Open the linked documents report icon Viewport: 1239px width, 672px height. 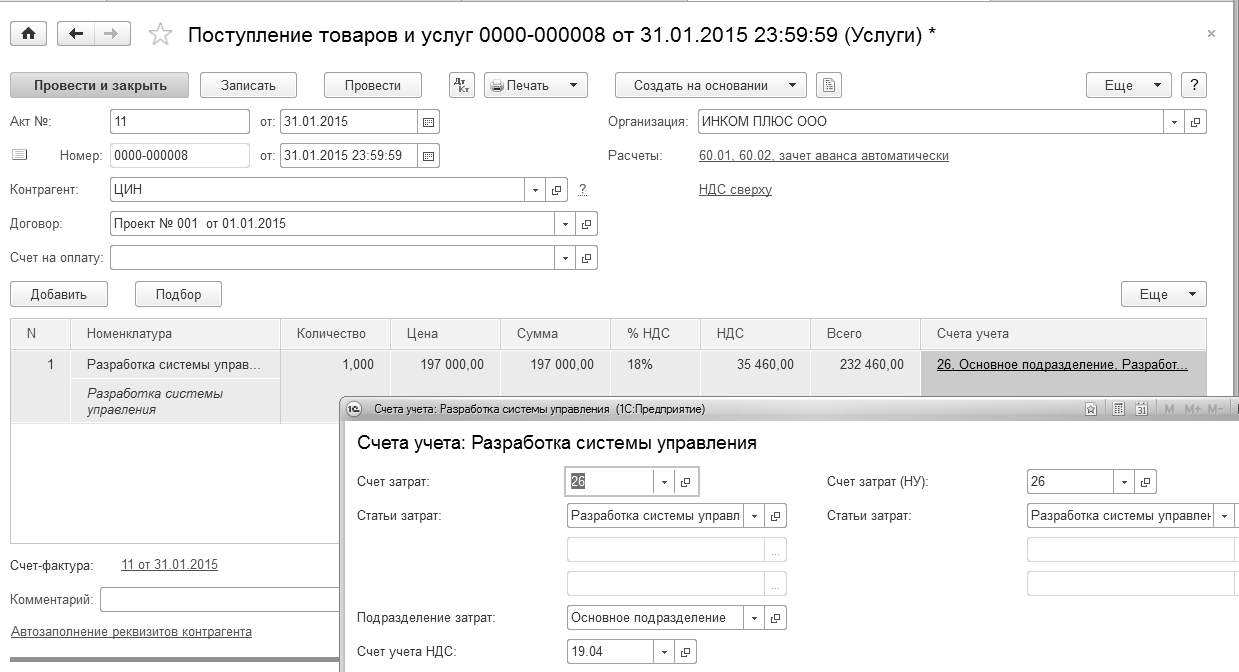tap(828, 85)
